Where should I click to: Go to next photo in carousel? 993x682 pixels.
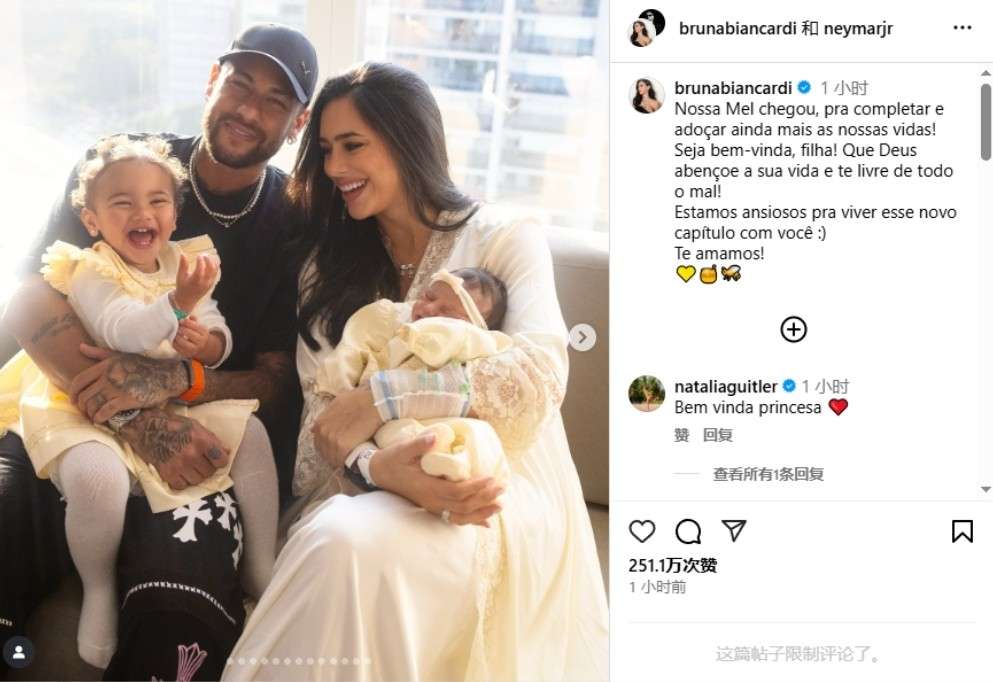pos(582,338)
